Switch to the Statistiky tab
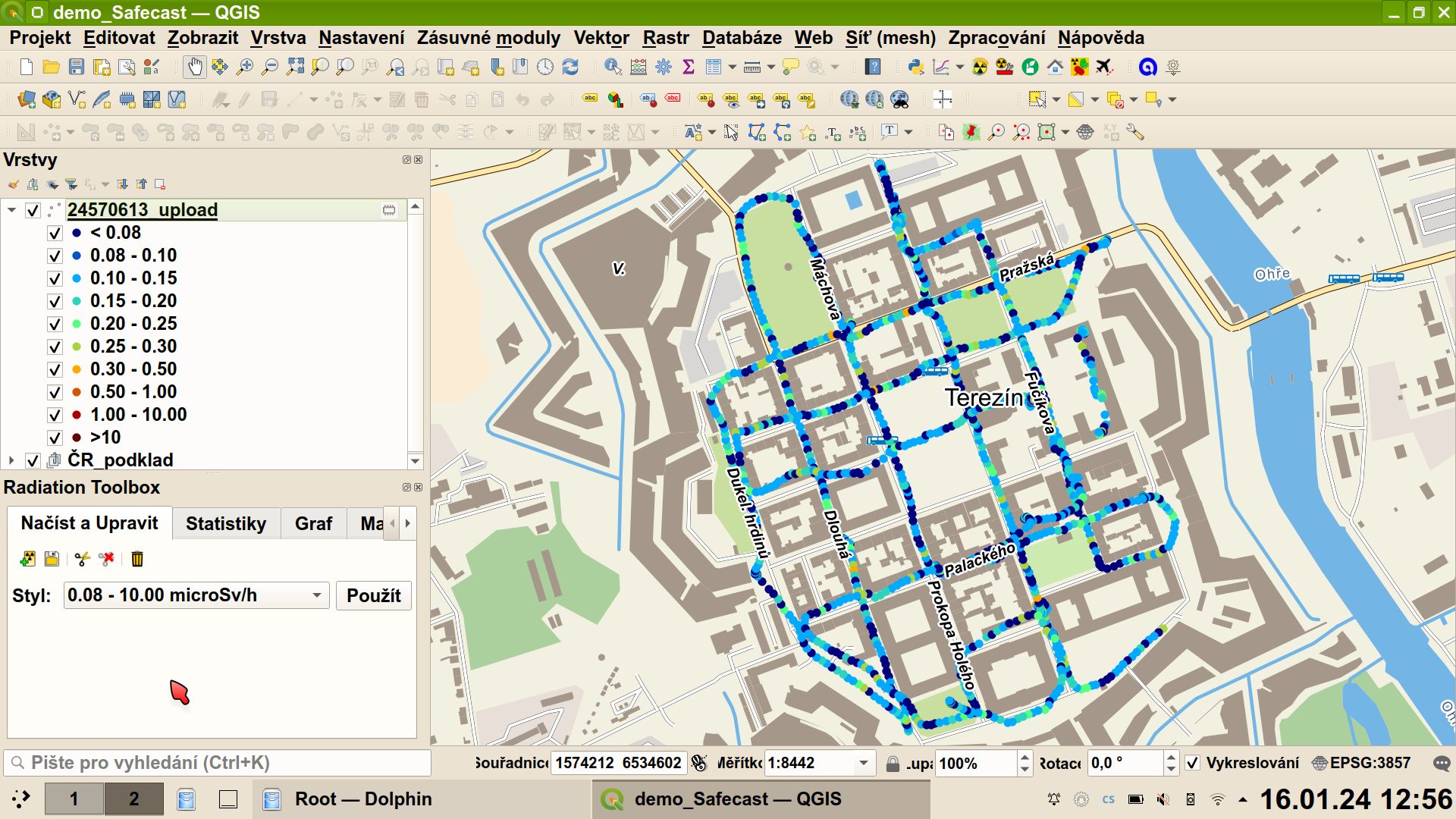This screenshot has width=1456, height=819. tap(226, 524)
